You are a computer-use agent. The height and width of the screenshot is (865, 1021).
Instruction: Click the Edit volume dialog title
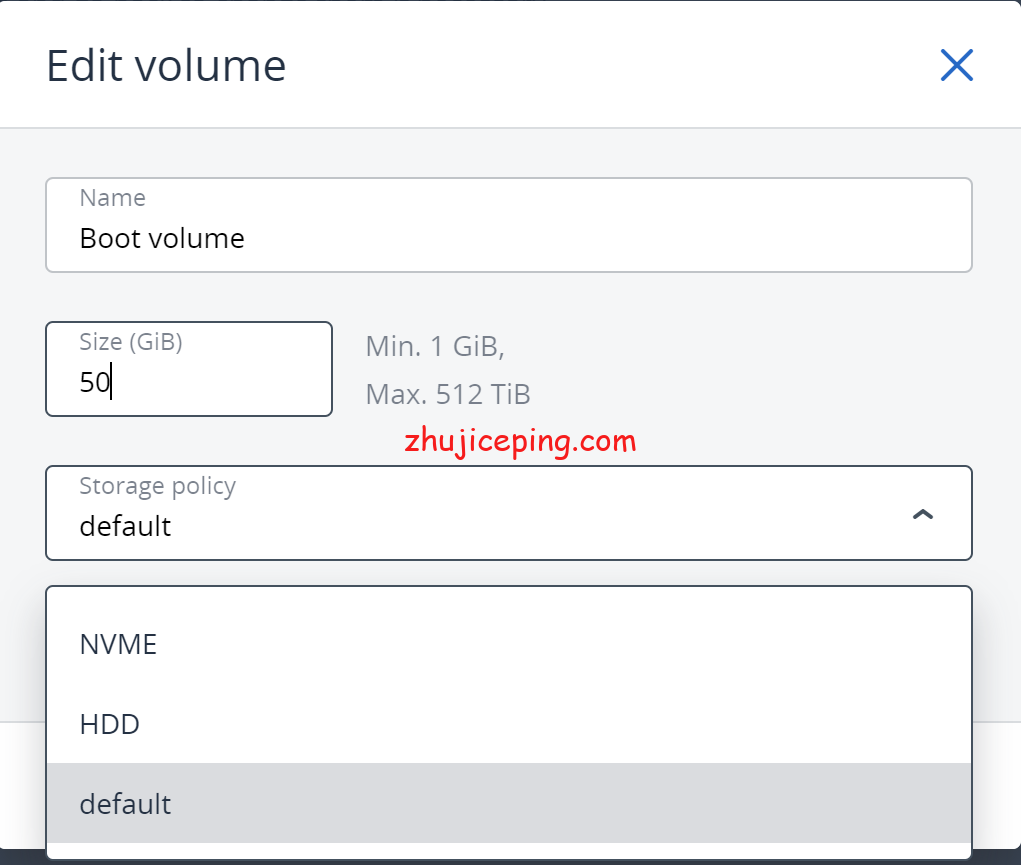tap(166, 66)
